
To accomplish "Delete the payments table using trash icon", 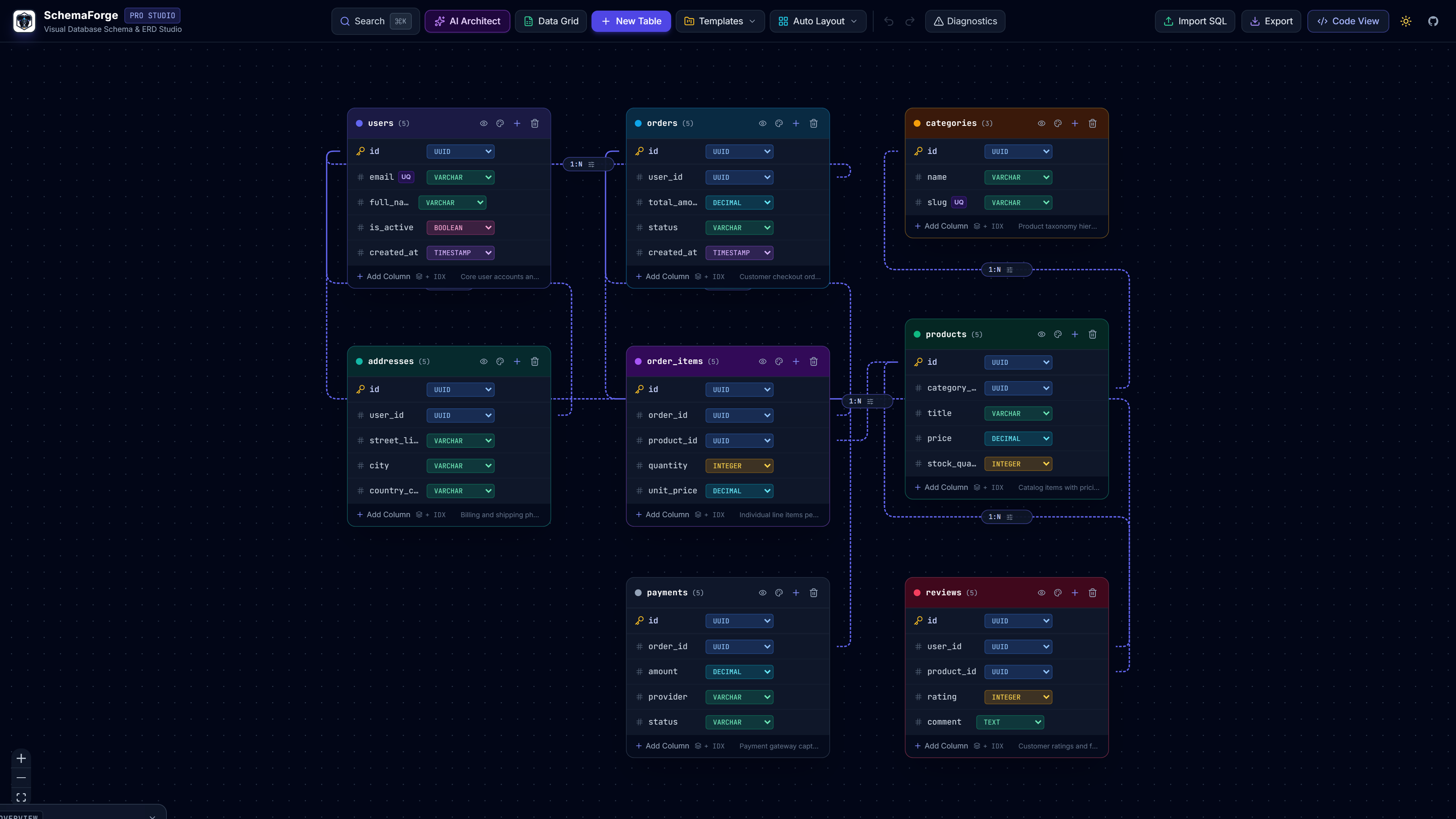I will 813,593.
